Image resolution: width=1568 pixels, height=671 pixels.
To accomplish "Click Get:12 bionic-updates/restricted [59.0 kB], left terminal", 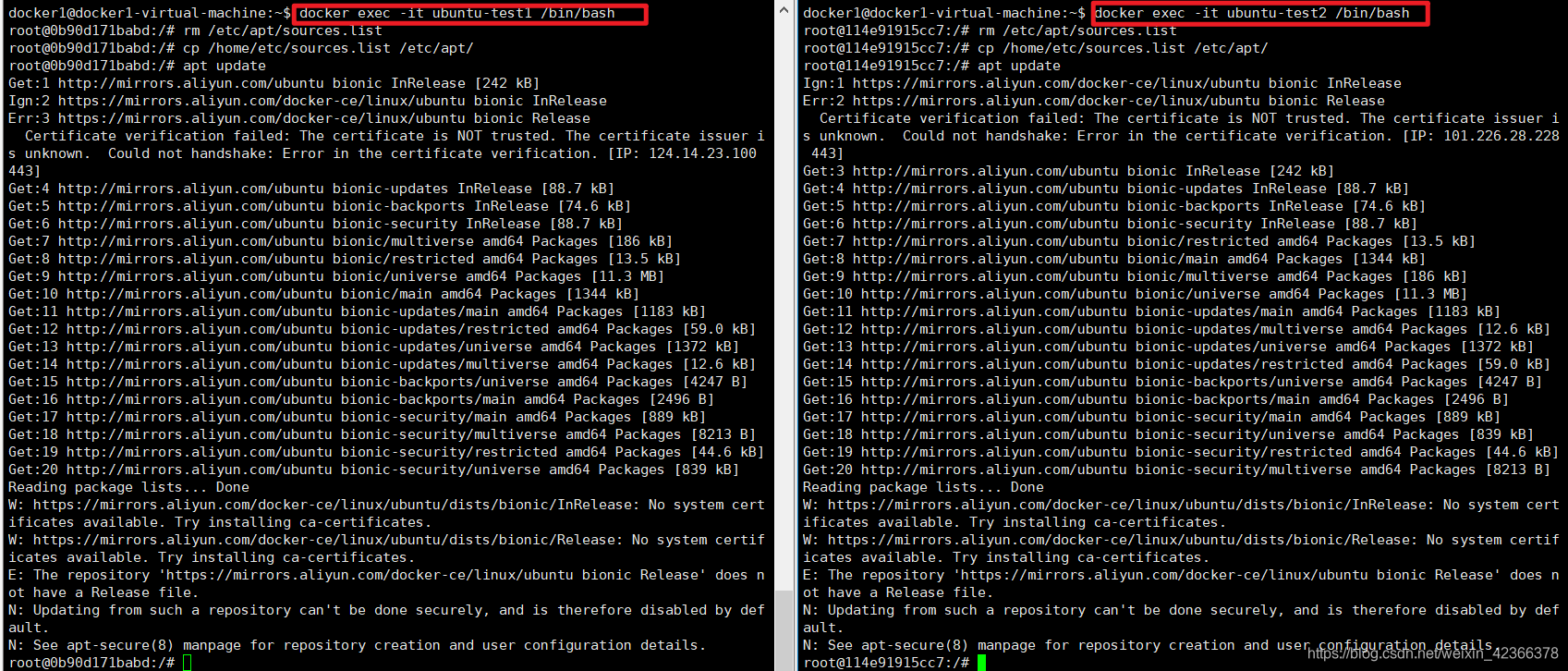I will tap(383, 329).
